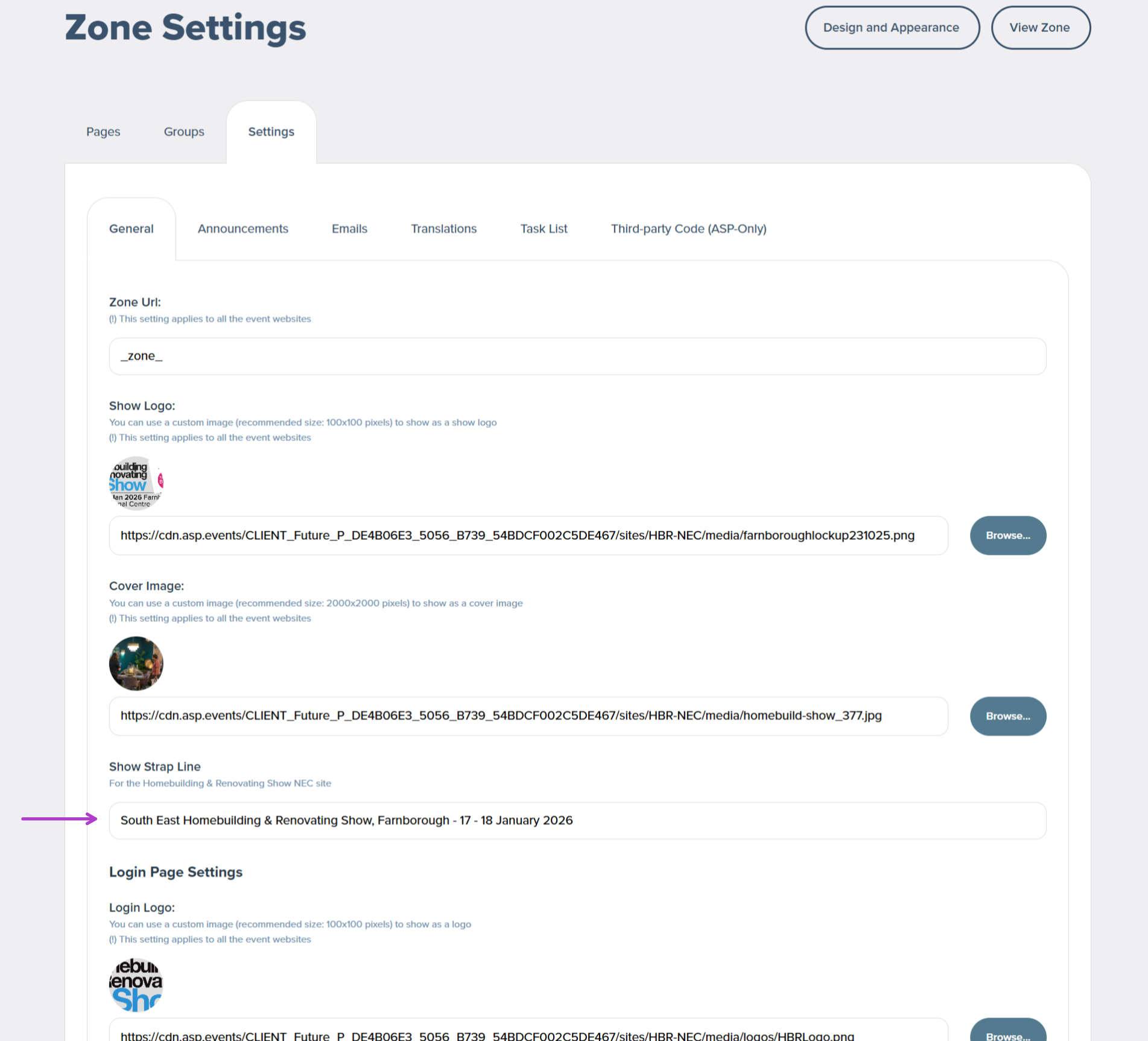
Task: Select the Settings tab
Action: (x=271, y=131)
